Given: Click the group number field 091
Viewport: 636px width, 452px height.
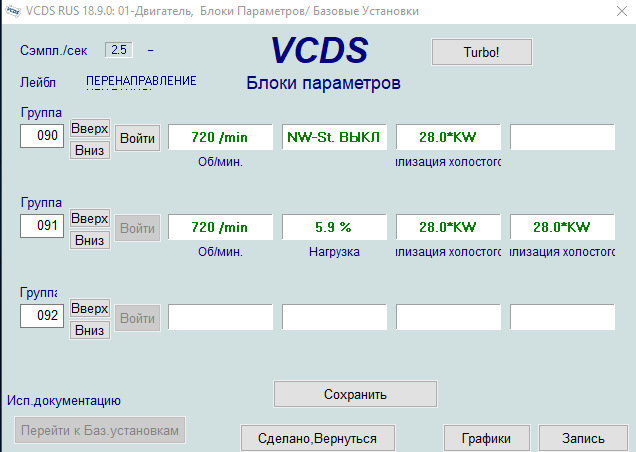Looking at the screenshot, I should [x=42, y=226].
